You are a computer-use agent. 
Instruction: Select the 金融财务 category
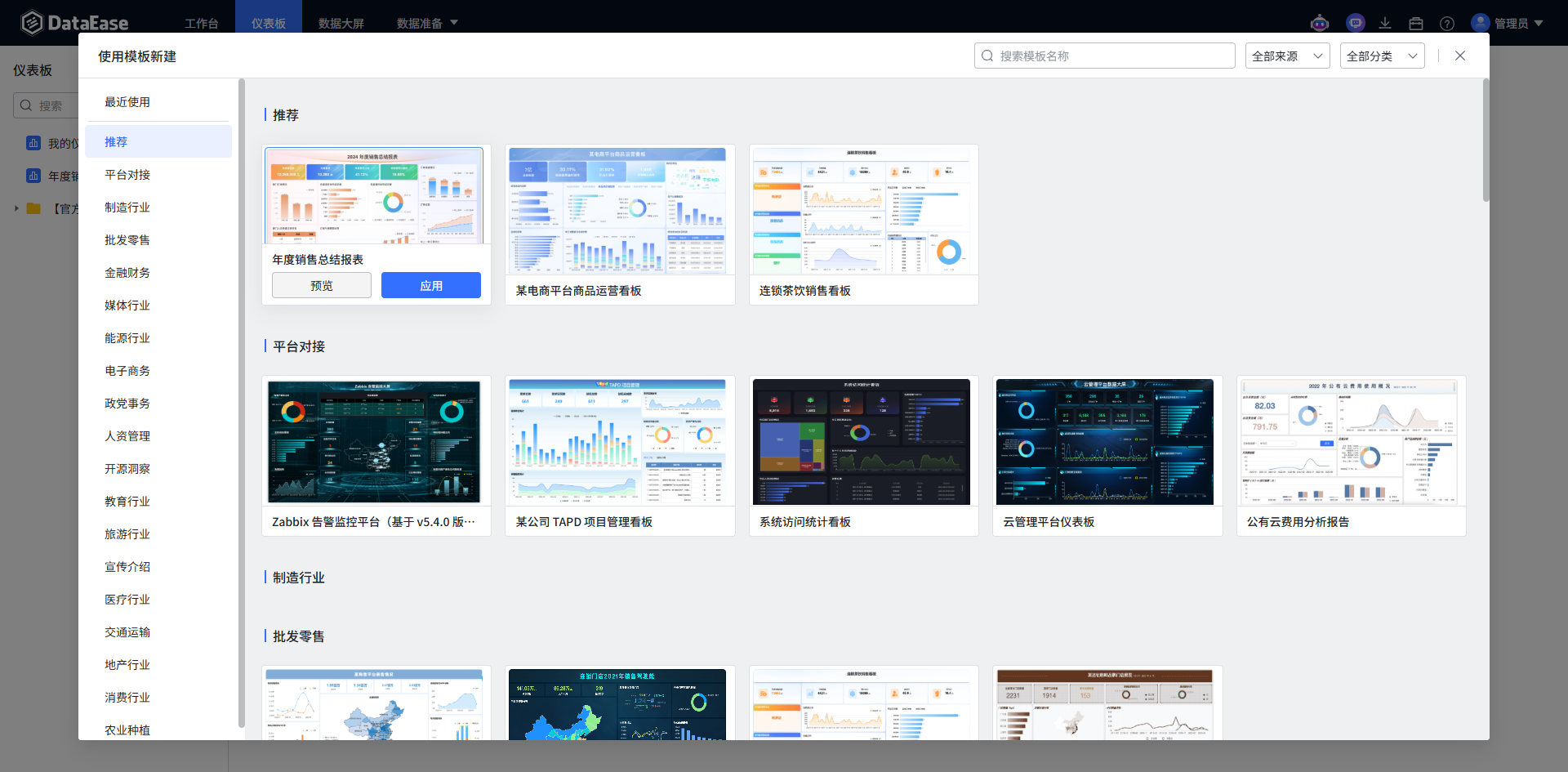coord(158,272)
